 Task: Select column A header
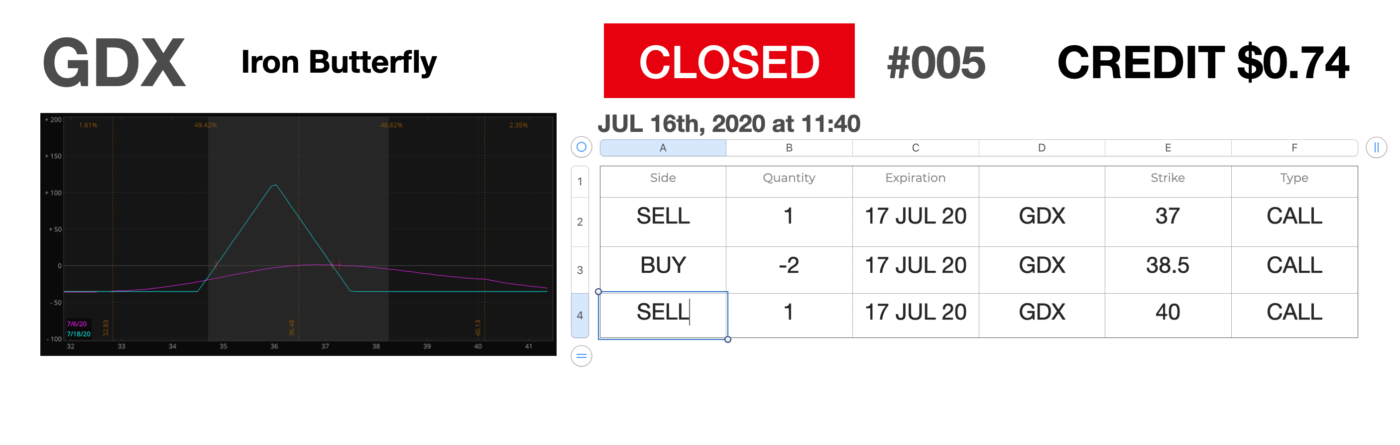click(663, 148)
